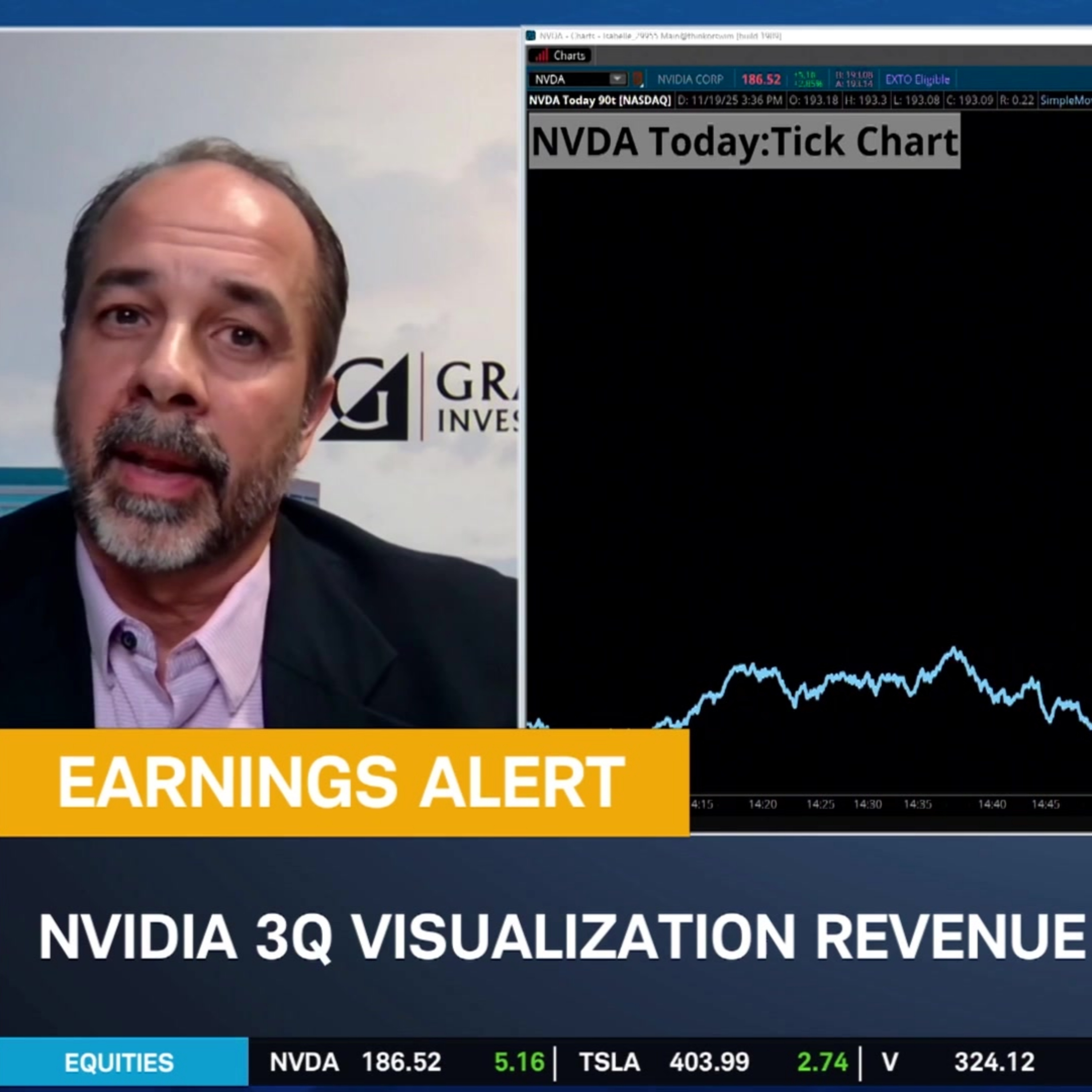This screenshot has height=1092, width=1092.
Task: Switch to the Charts tab
Action: tap(570, 55)
